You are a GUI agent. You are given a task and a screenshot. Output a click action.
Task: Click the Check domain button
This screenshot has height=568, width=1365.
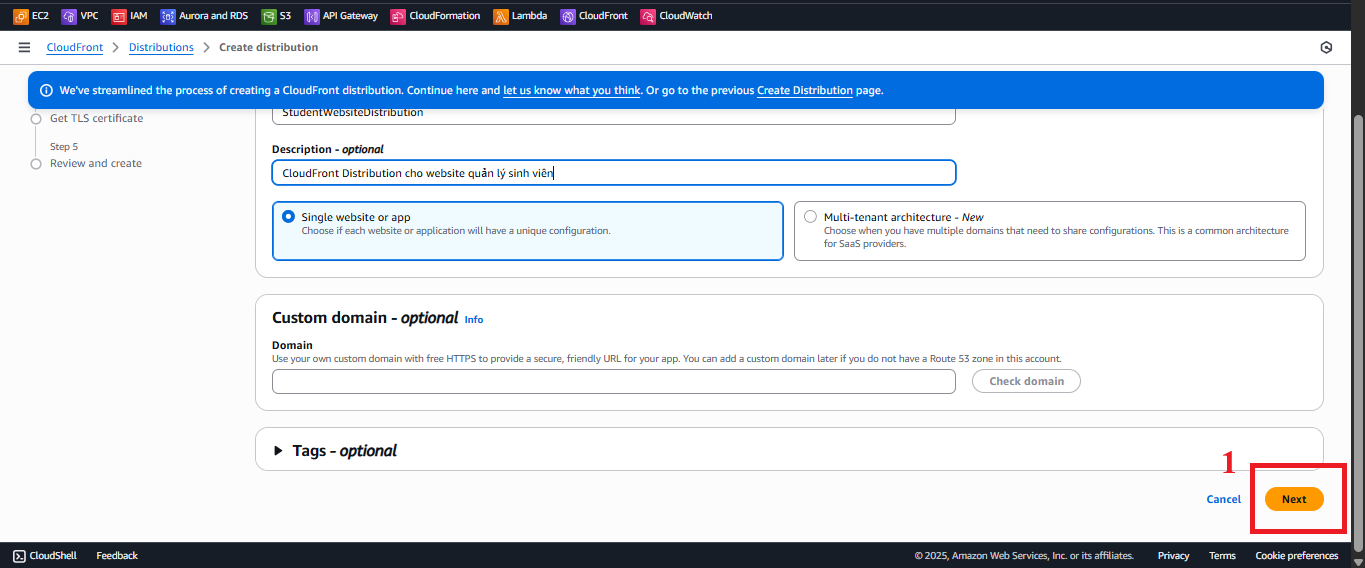(x=1026, y=381)
